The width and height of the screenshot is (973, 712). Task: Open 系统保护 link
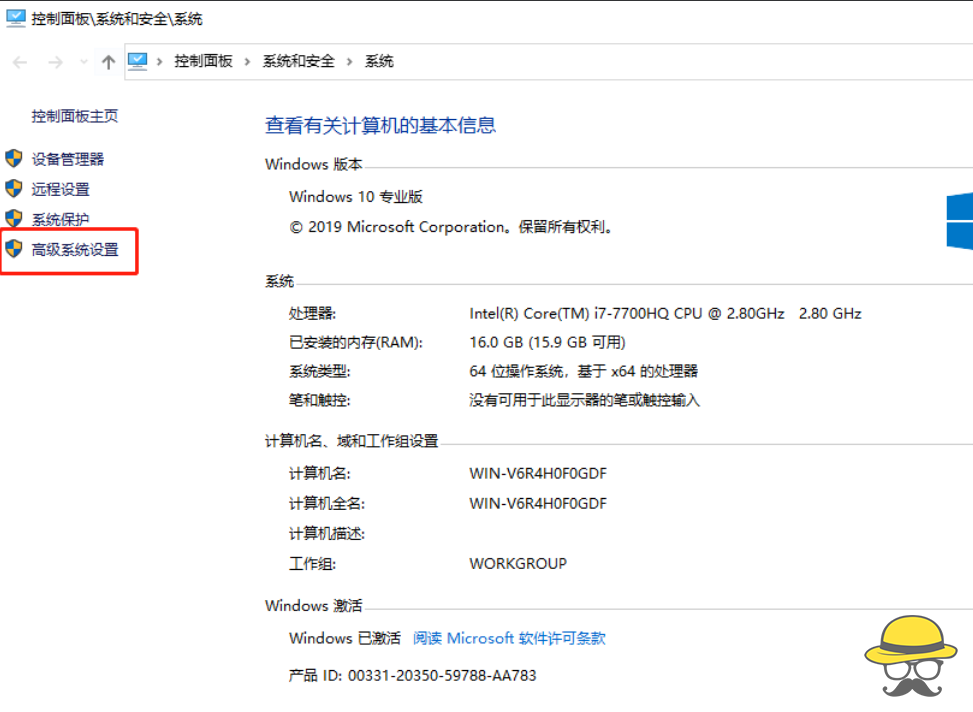pos(61,219)
